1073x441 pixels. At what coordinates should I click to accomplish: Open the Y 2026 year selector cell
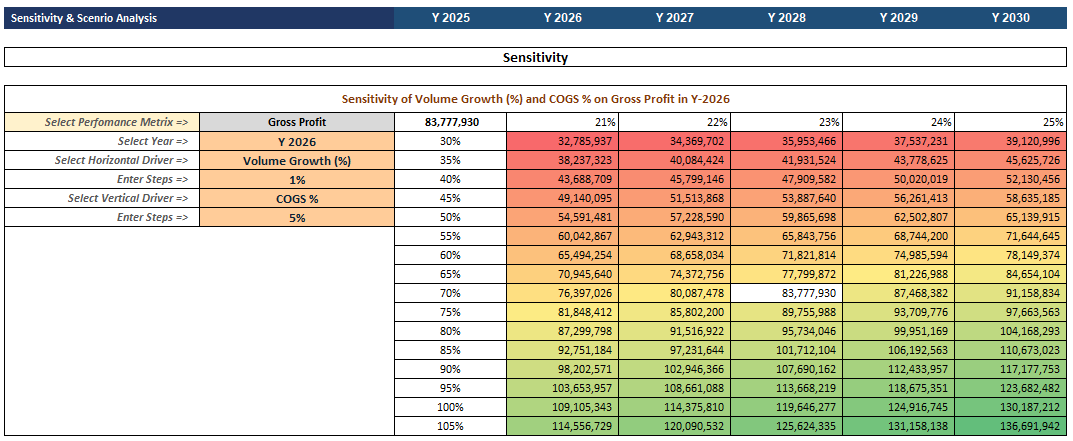click(297, 142)
